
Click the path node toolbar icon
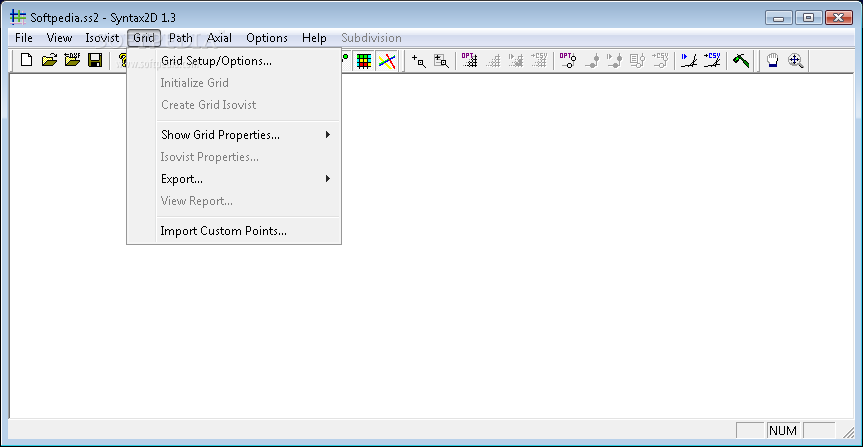pos(592,61)
